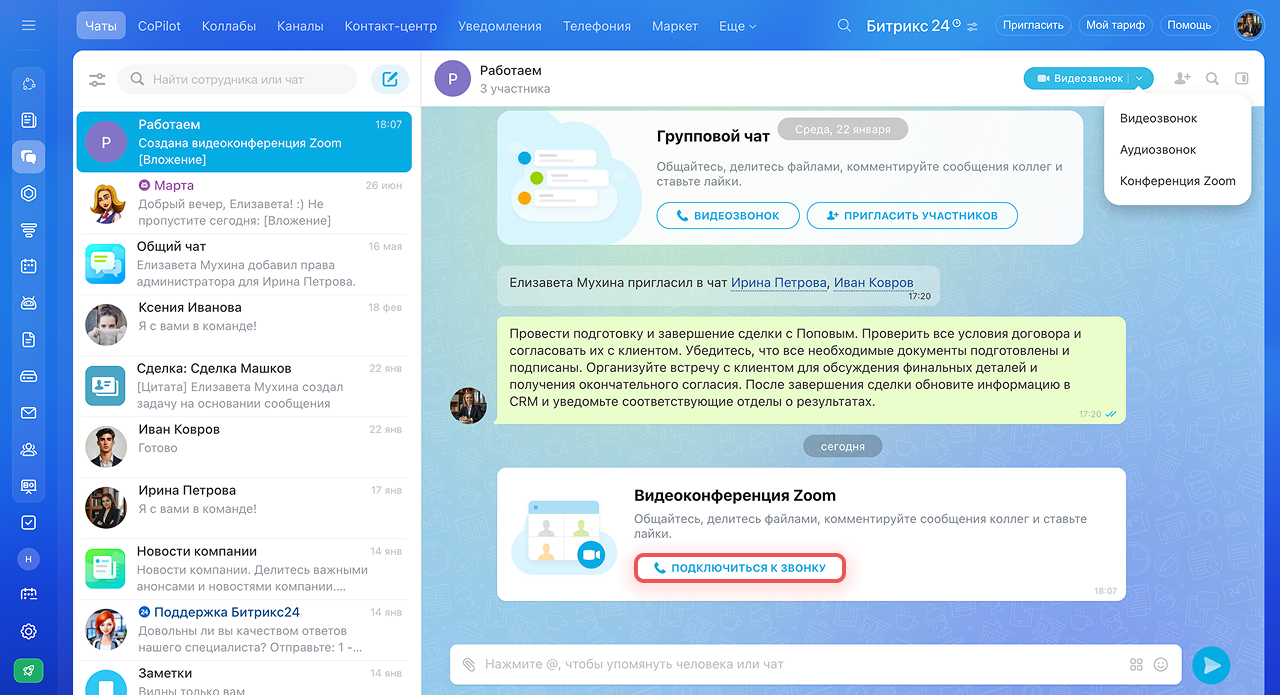Screen dimensions: 1280x695
Task: Open the emoji smiley picker
Action: click(x=1161, y=664)
